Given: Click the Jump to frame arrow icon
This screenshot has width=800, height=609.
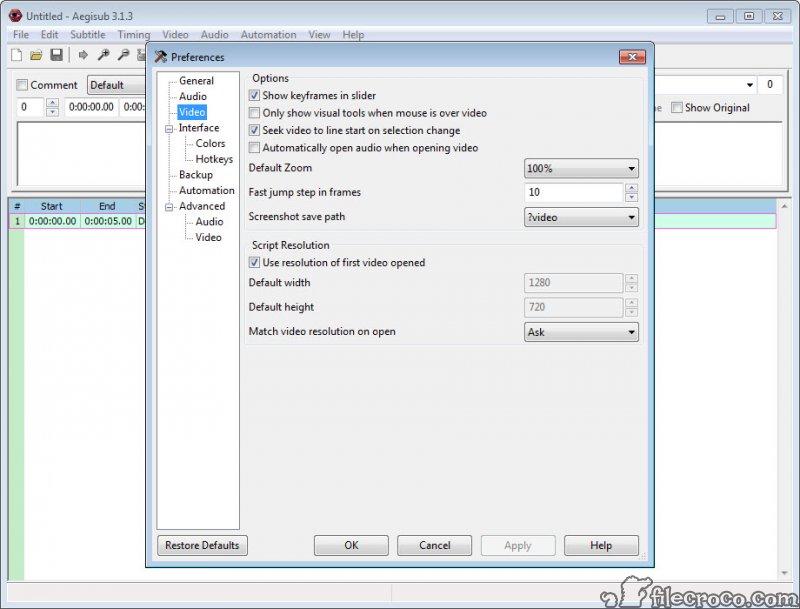Looking at the screenshot, I should pos(83,55).
